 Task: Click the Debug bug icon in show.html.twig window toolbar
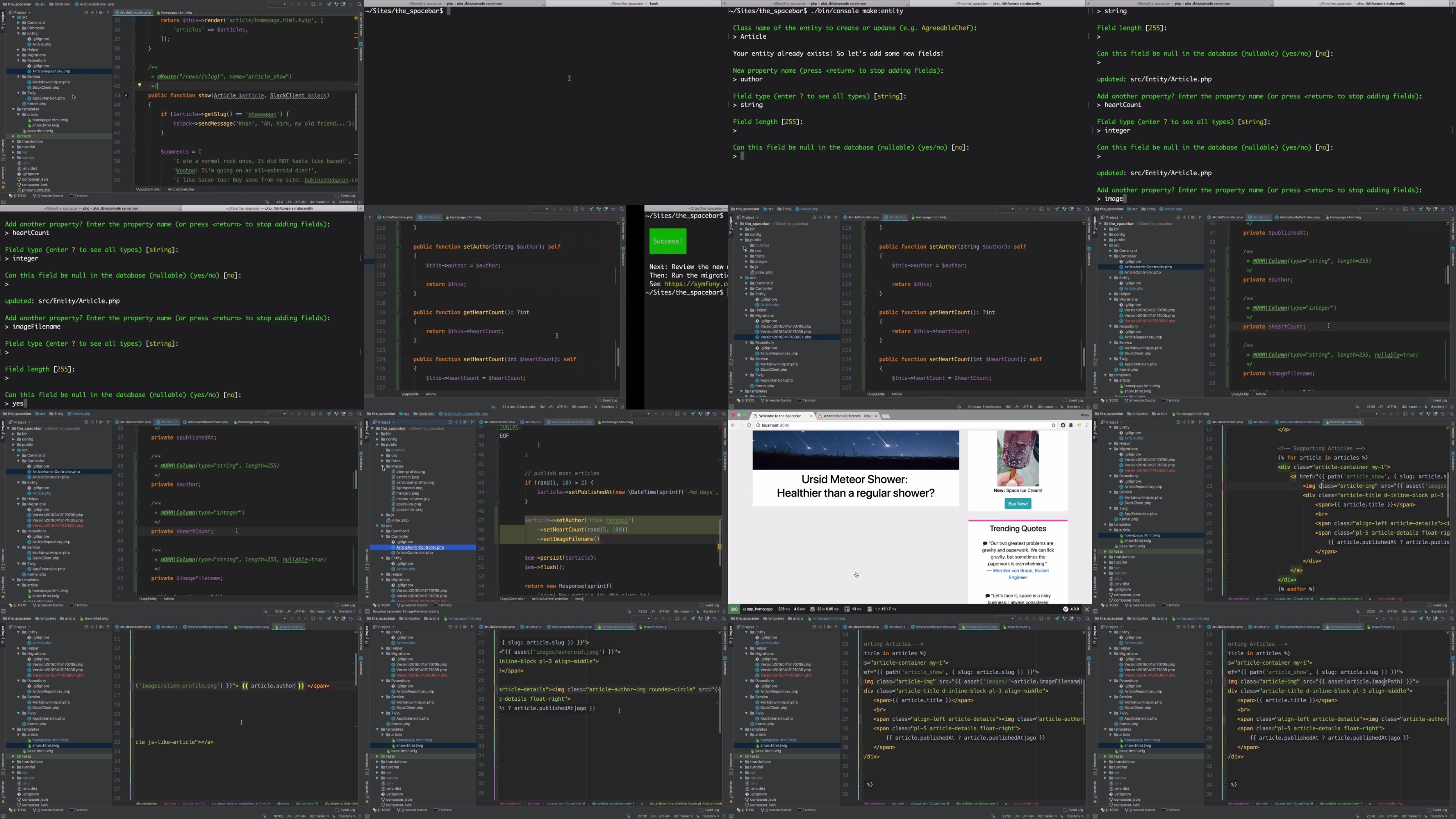tap(299, 619)
